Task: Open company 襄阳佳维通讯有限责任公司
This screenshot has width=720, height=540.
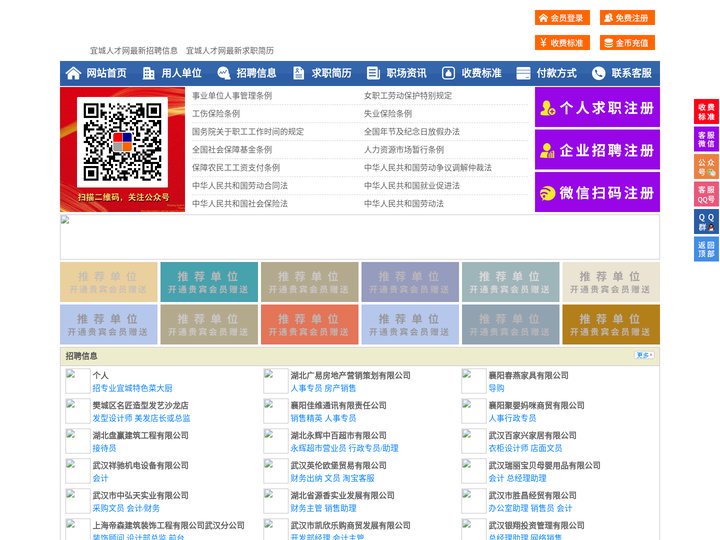Action: (x=338, y=405)
